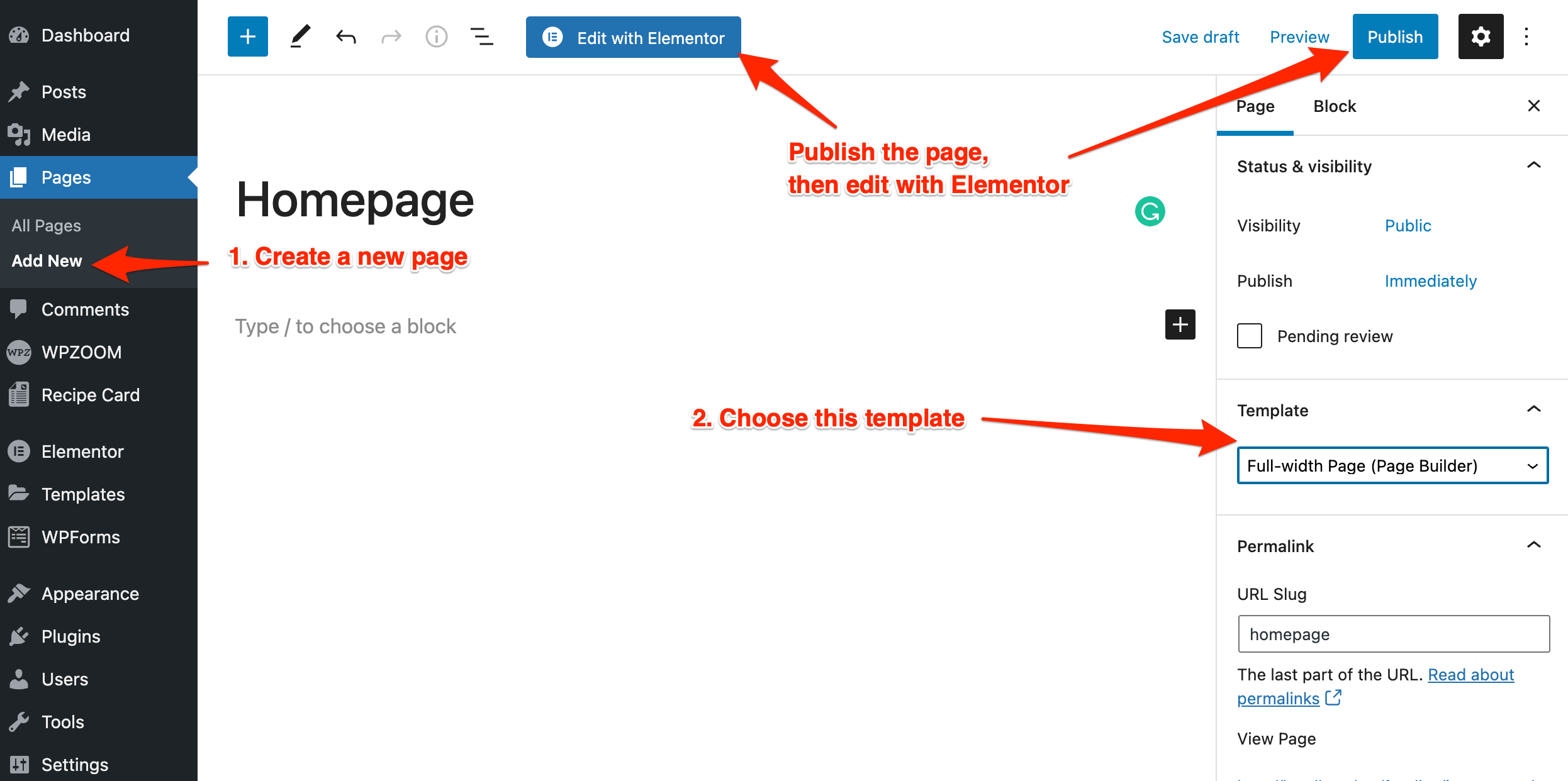Open the Recipe Card menu

click(x=99, y=395)
